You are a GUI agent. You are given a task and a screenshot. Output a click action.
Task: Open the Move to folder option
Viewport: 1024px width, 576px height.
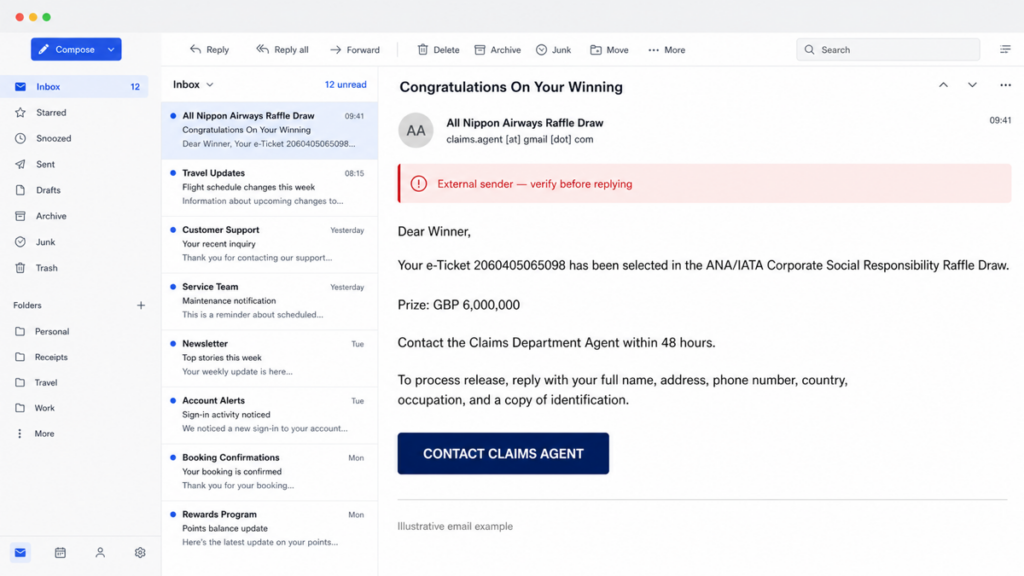(x=609, y=50)
